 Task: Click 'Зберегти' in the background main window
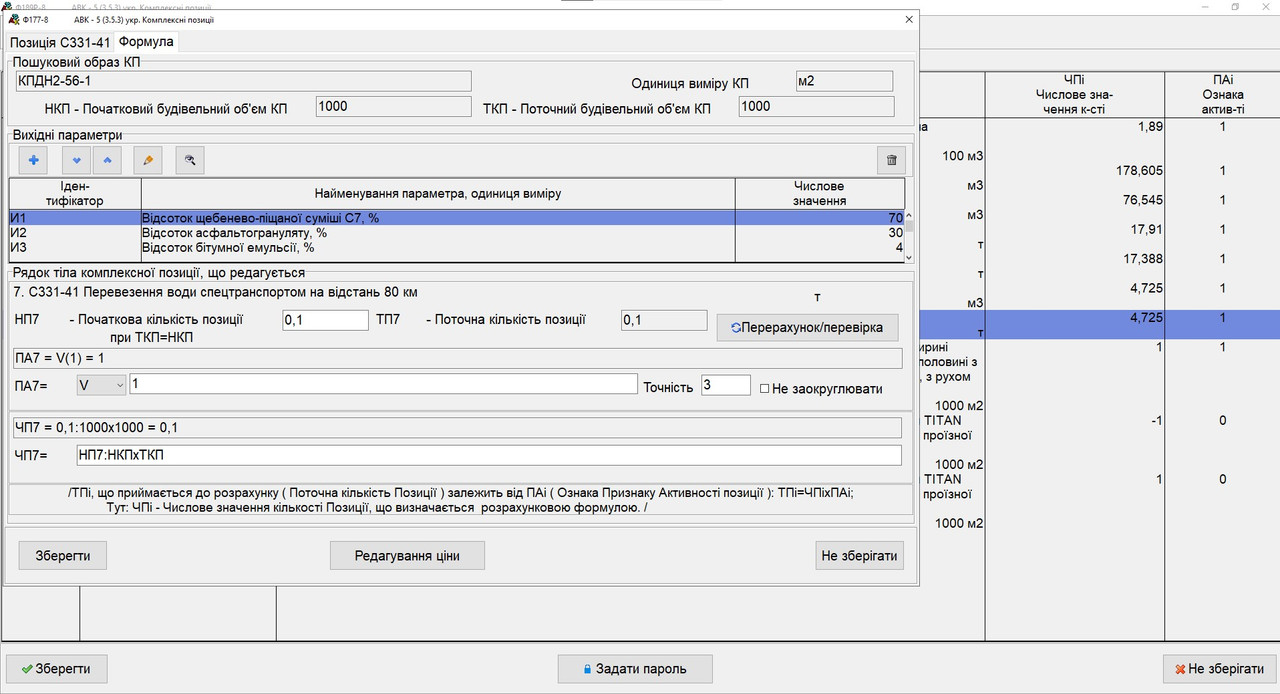point(57,668)
